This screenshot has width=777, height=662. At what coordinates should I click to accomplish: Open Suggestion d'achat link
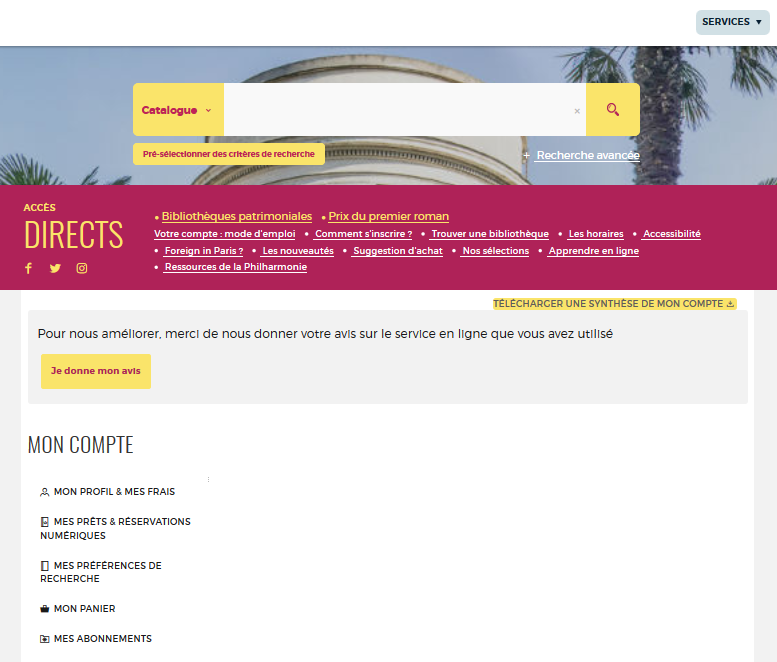pos(397,251)
